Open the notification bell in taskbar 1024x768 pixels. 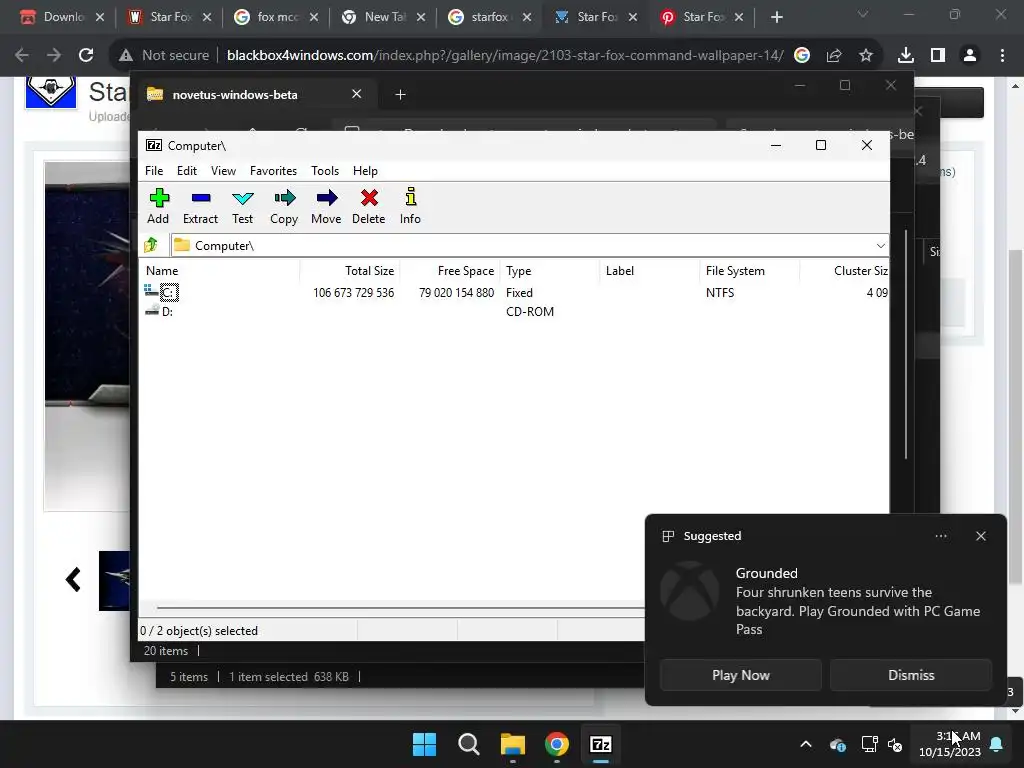tap(996, 744)
